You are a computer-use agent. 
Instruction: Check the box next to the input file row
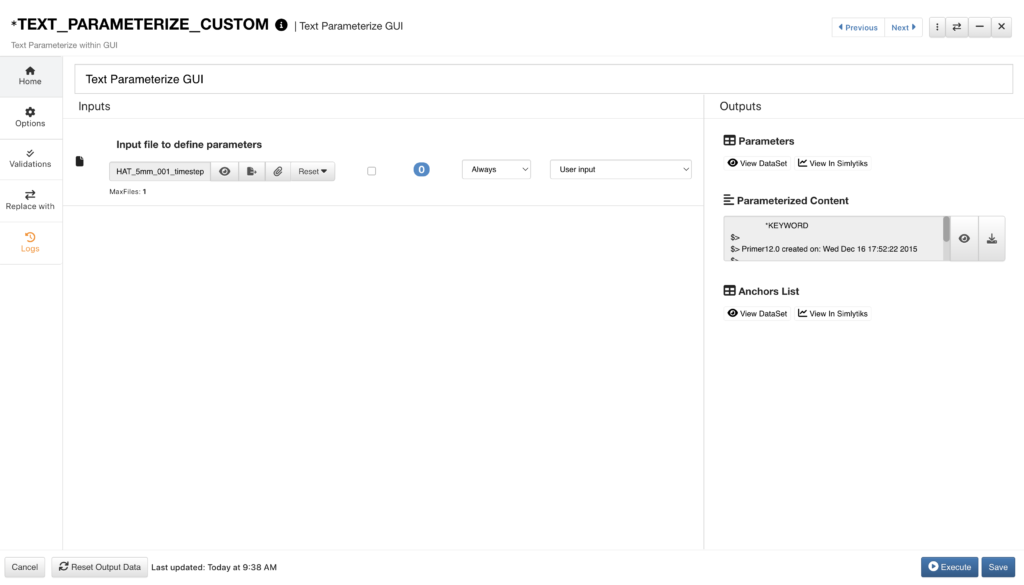coord(371,170)
